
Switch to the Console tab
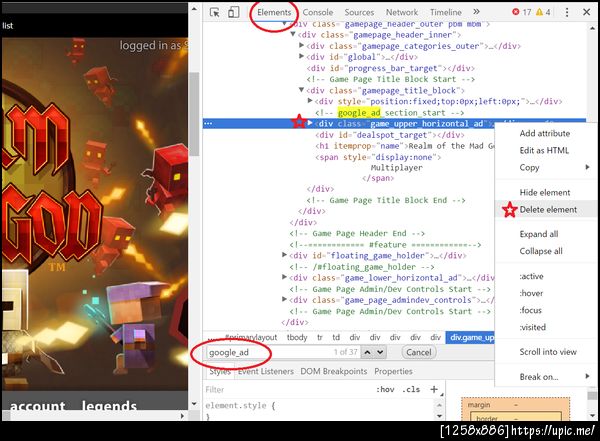[x=318, y=12]
